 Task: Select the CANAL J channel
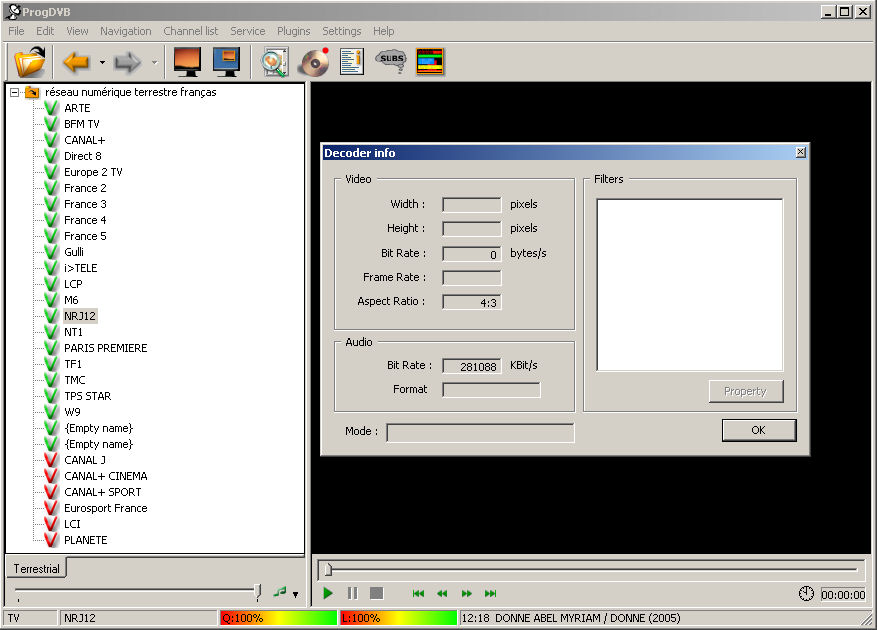tap(85, 460)
